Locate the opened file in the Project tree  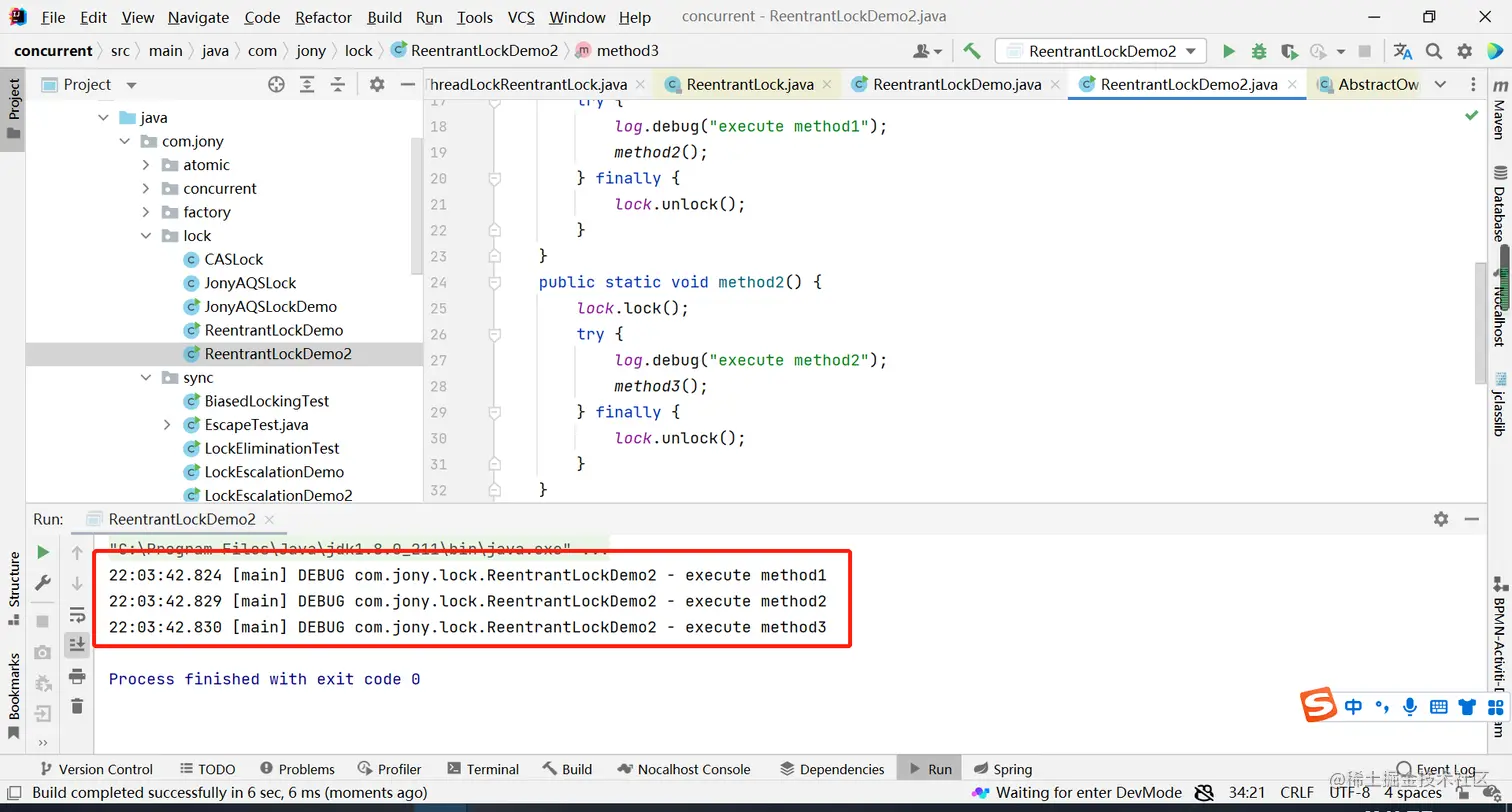(276, 85)
